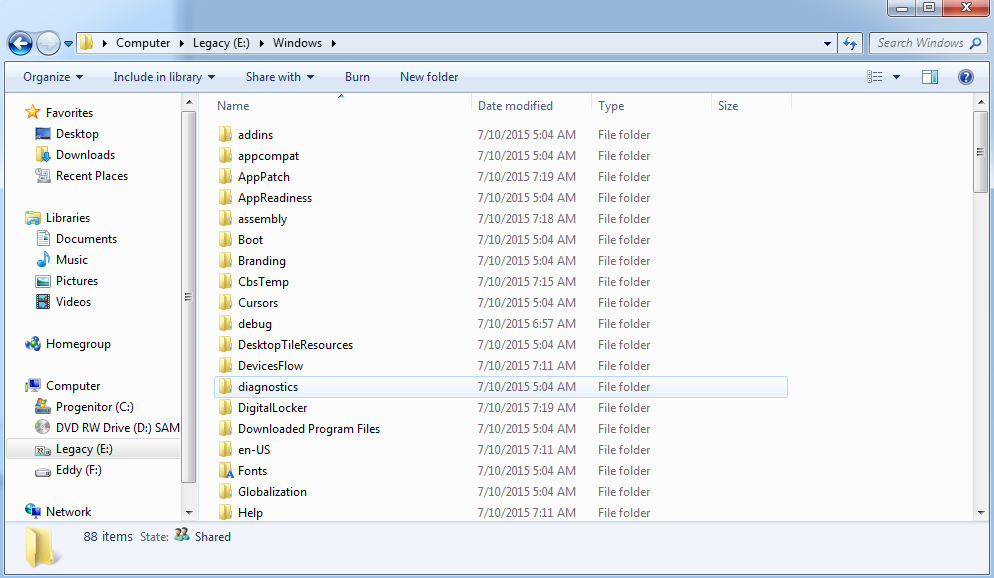Open the Homegroup icon in sidebar
Screen dimensions: 994x578
tap(32, 344)
